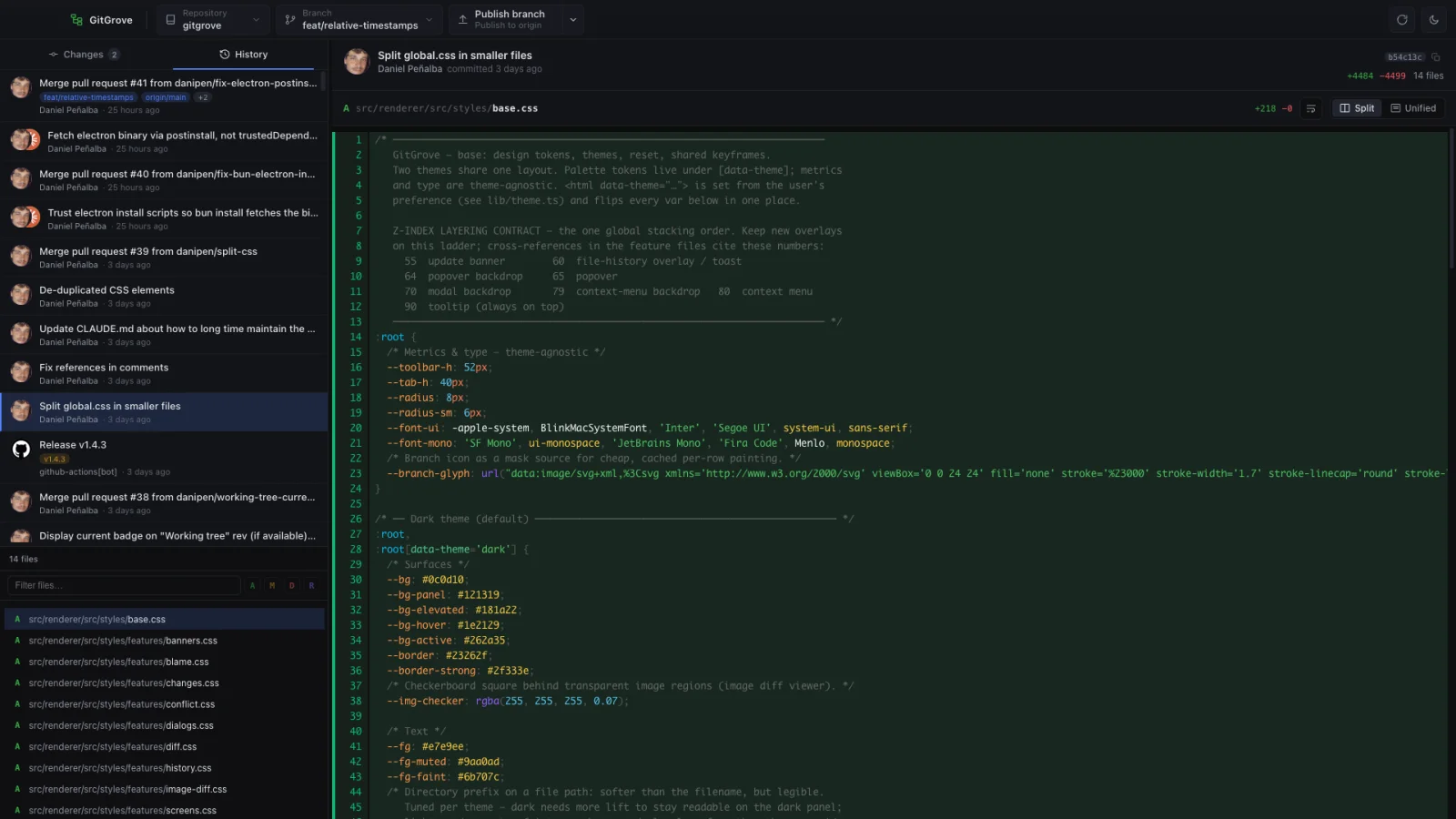The width and height of the screenshot is (1456, 819).
Task: Open file features/changes.css
Action: 164,683
